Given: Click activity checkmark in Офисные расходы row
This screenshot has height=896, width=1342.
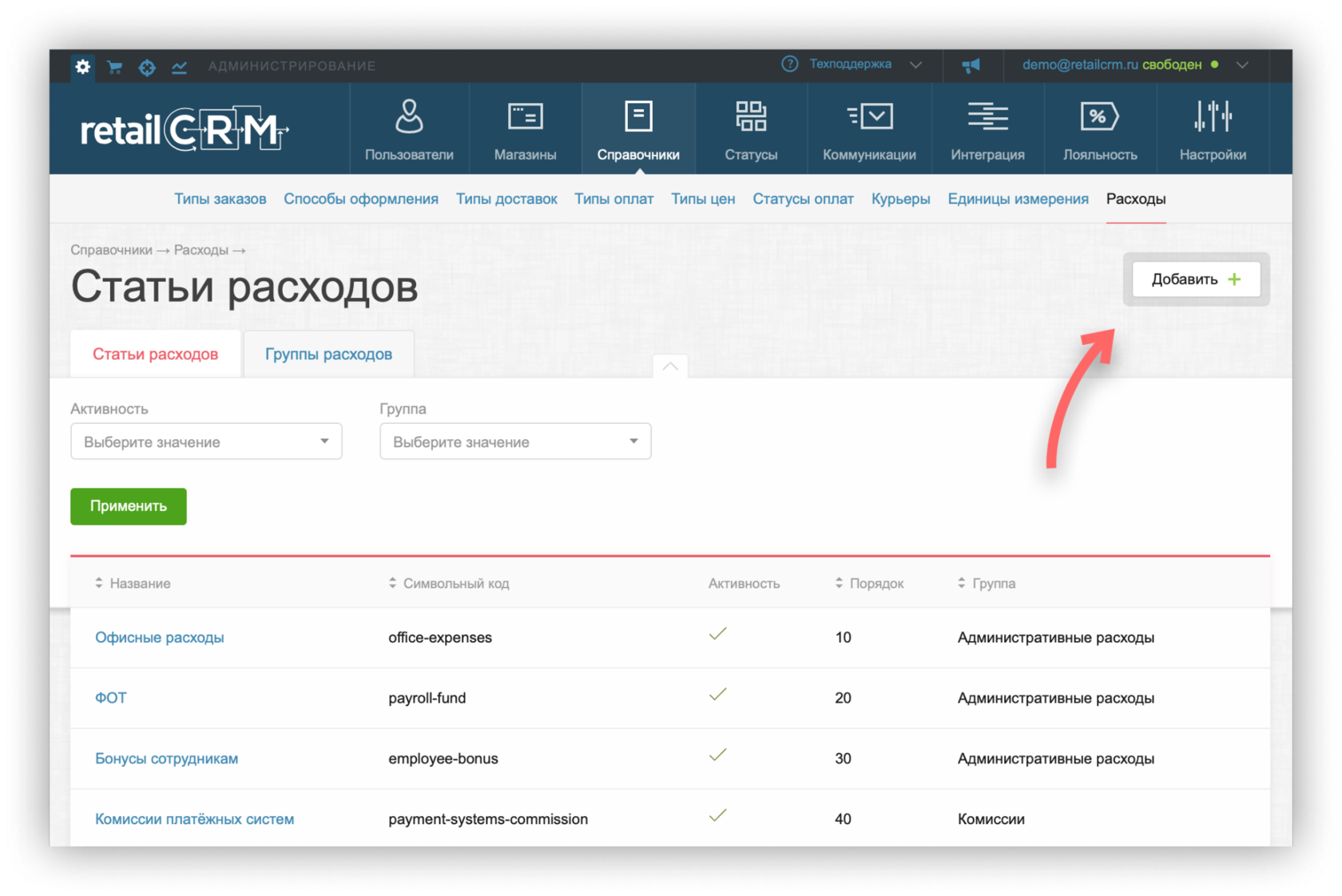Looking at the screenshot, I should (718, 634).
